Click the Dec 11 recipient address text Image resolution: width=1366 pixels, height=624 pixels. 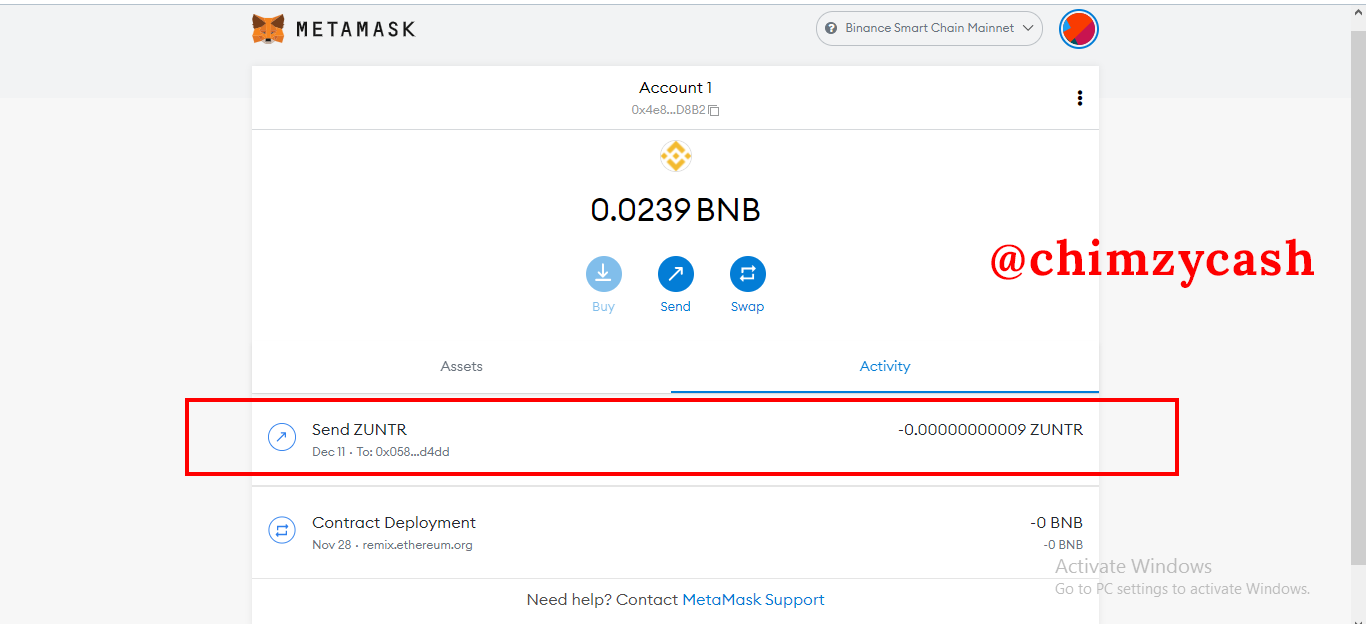click(381, 452)
